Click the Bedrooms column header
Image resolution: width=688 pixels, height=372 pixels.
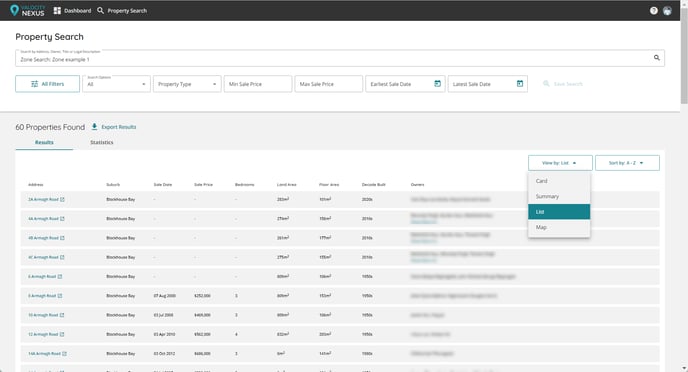[x=244, y=185]
